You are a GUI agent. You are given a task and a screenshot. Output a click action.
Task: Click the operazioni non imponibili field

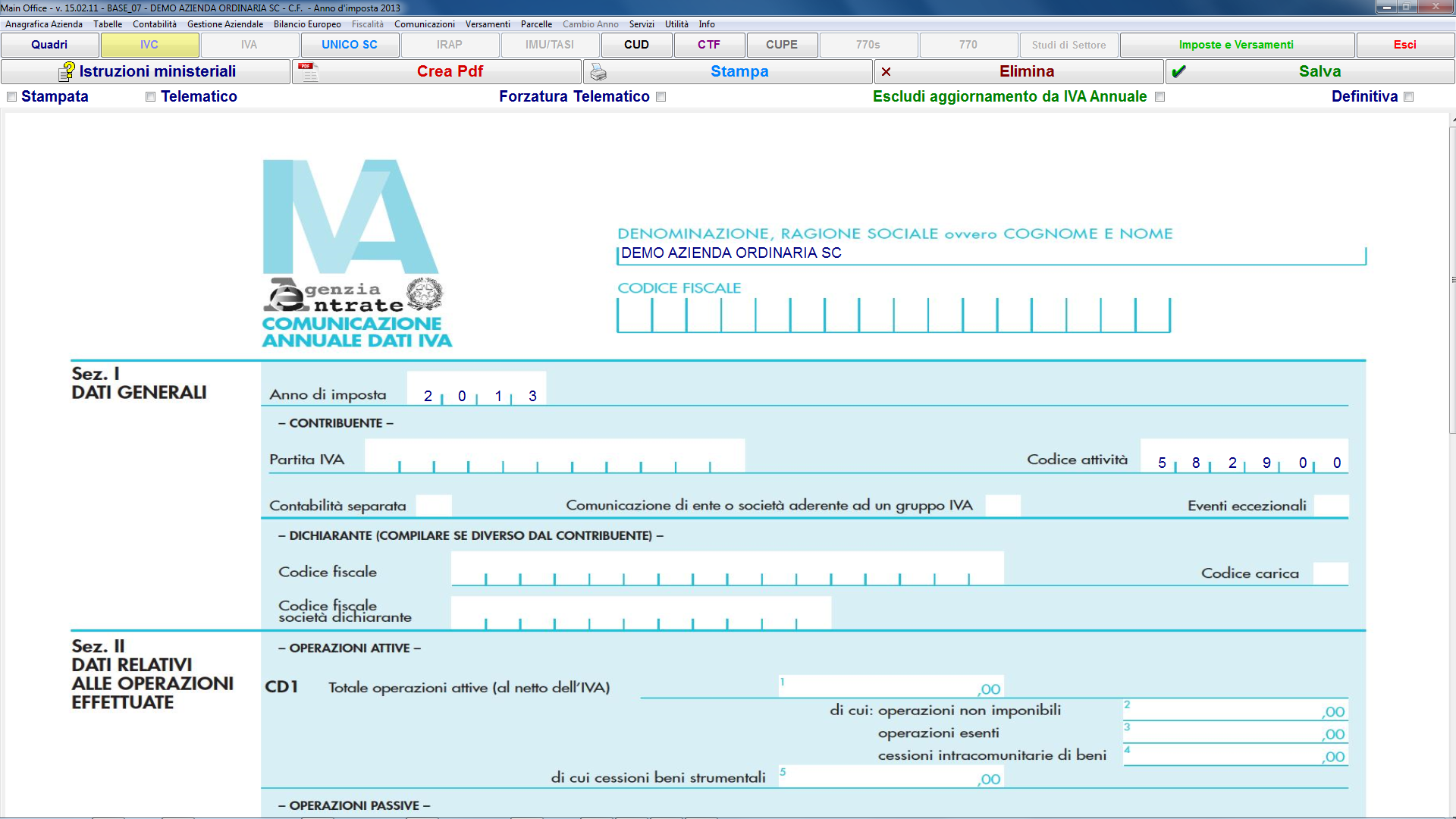pyautogui.click(x=1235, y=710)
